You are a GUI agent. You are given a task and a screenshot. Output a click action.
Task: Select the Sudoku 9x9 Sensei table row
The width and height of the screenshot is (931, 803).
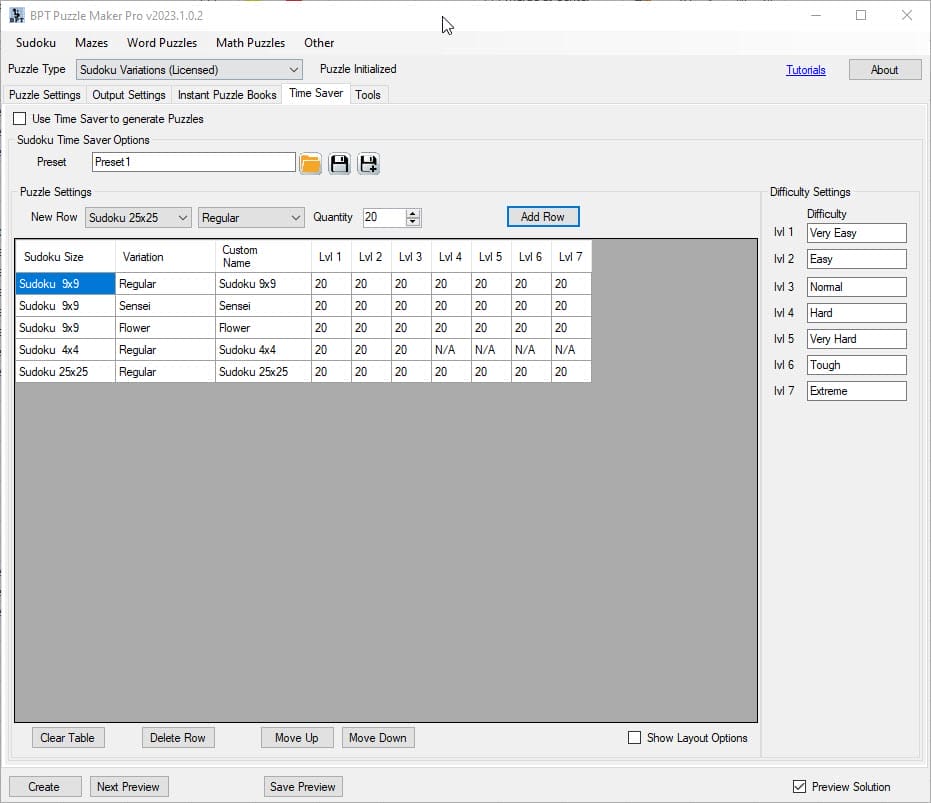click(65, 306)
